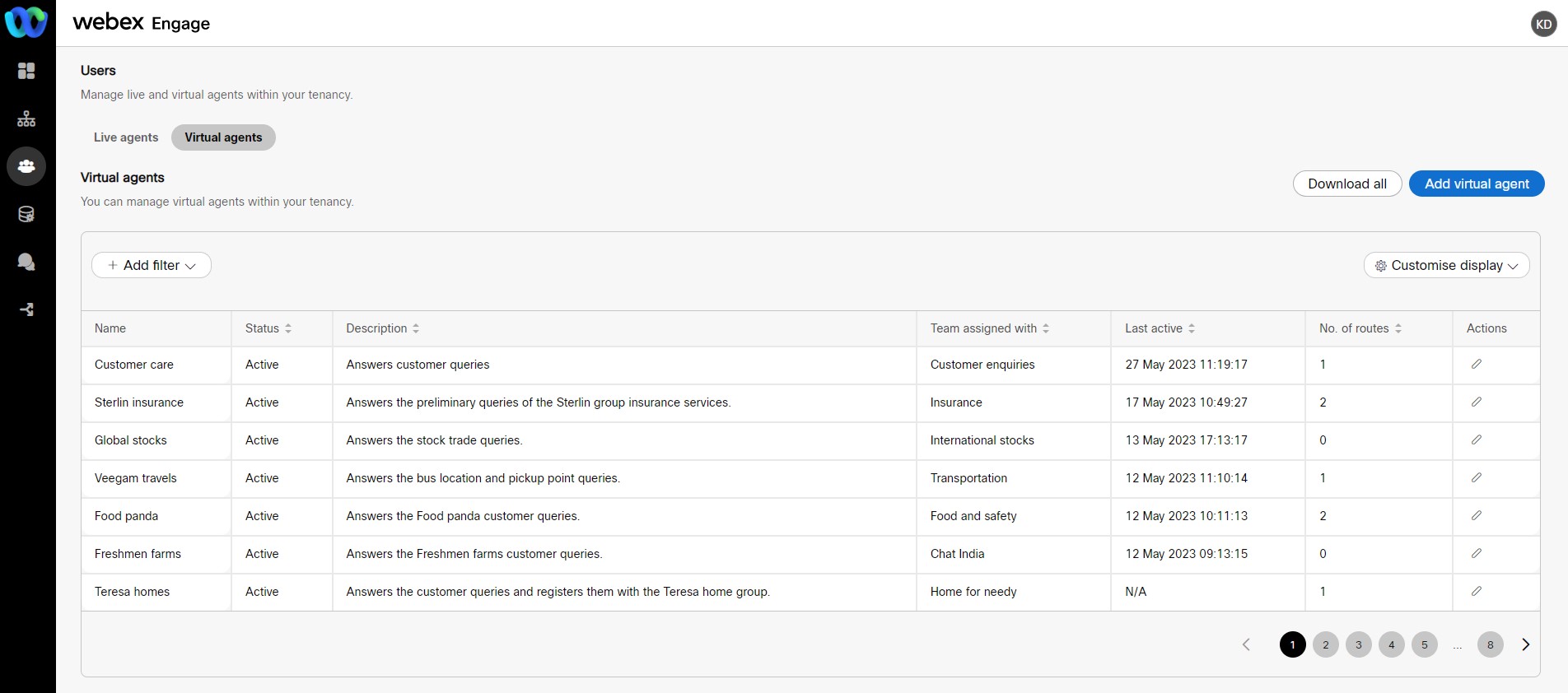Go to page 5

click(x=1425, y=644)
